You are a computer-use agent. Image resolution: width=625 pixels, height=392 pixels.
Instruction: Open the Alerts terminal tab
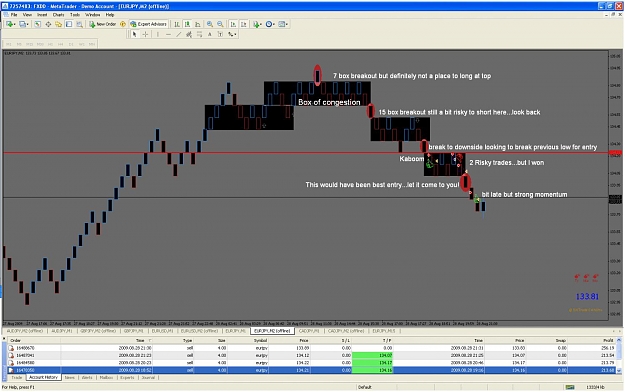[87, 377]
